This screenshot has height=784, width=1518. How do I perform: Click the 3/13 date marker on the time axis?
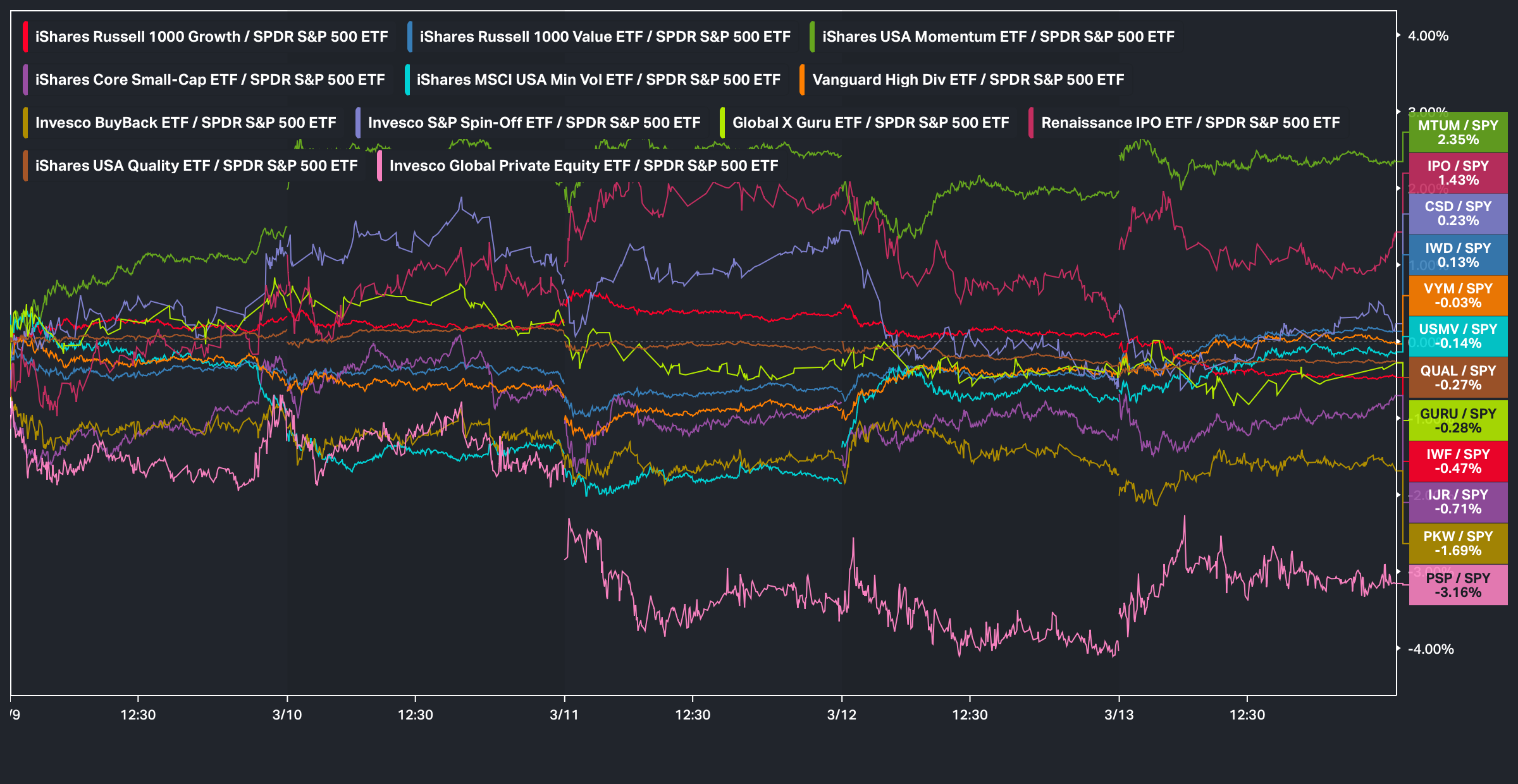[1119, 715]
